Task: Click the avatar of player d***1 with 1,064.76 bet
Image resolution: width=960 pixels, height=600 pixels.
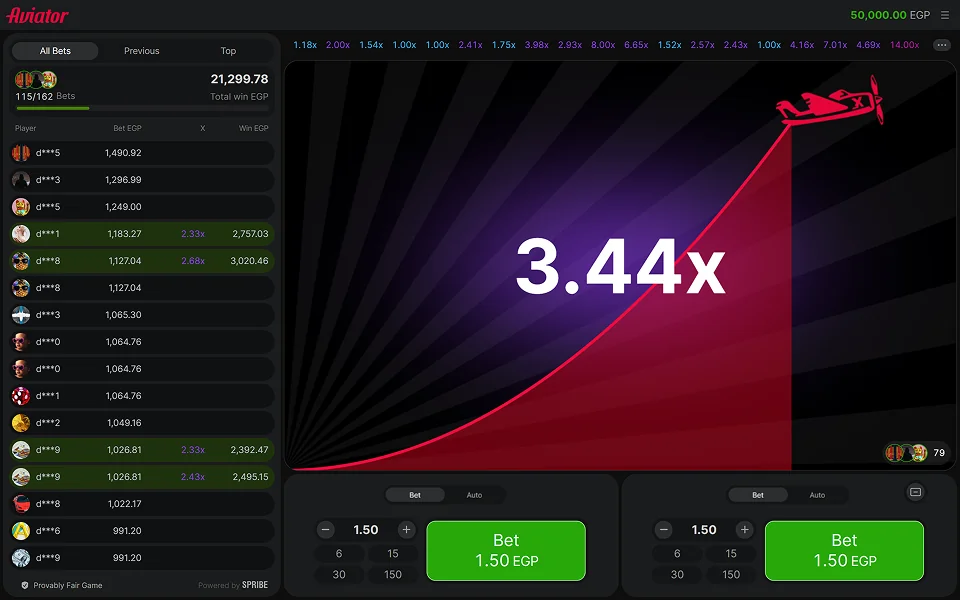Action: click(21, 396)
